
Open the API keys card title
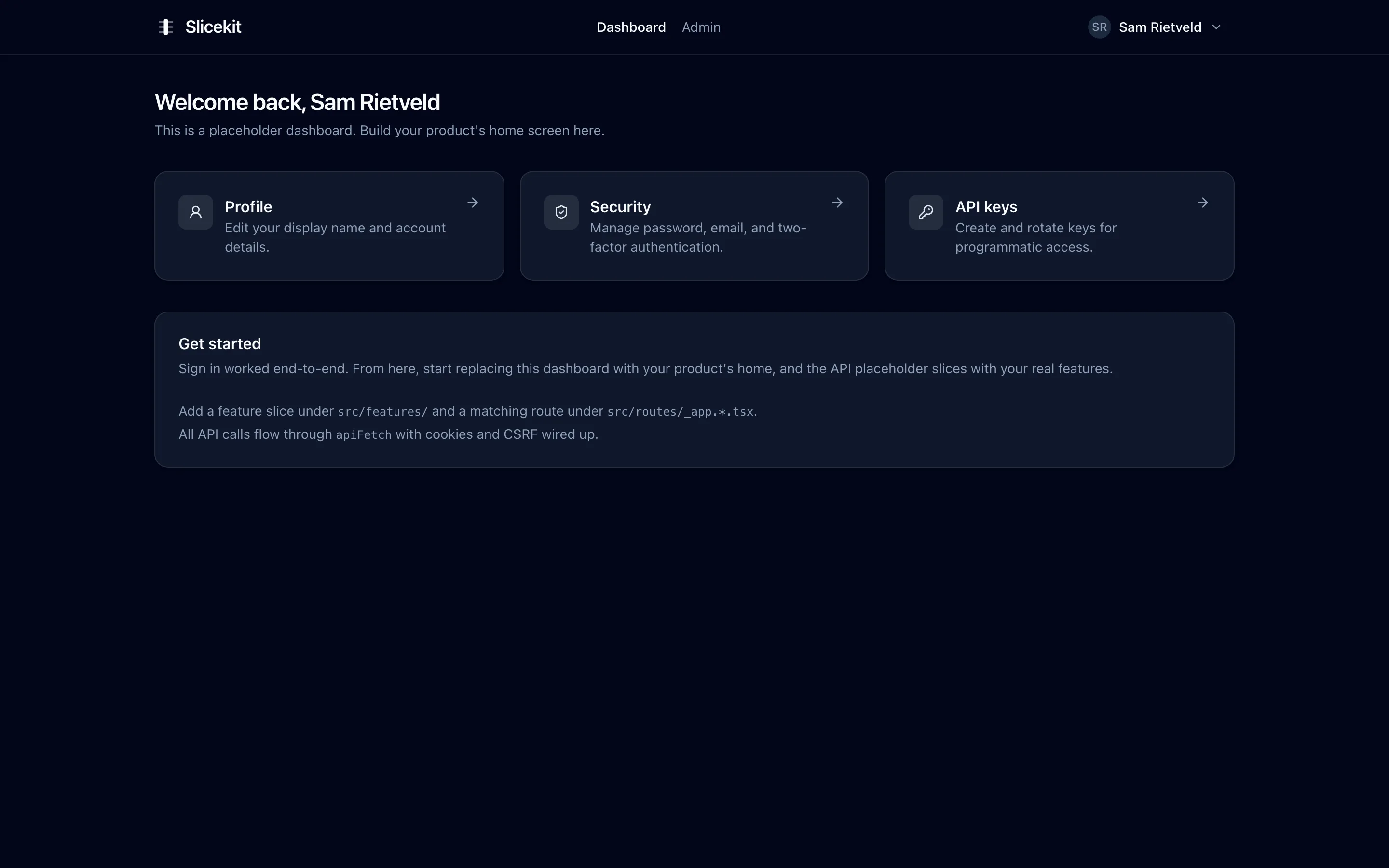(986, 207)
